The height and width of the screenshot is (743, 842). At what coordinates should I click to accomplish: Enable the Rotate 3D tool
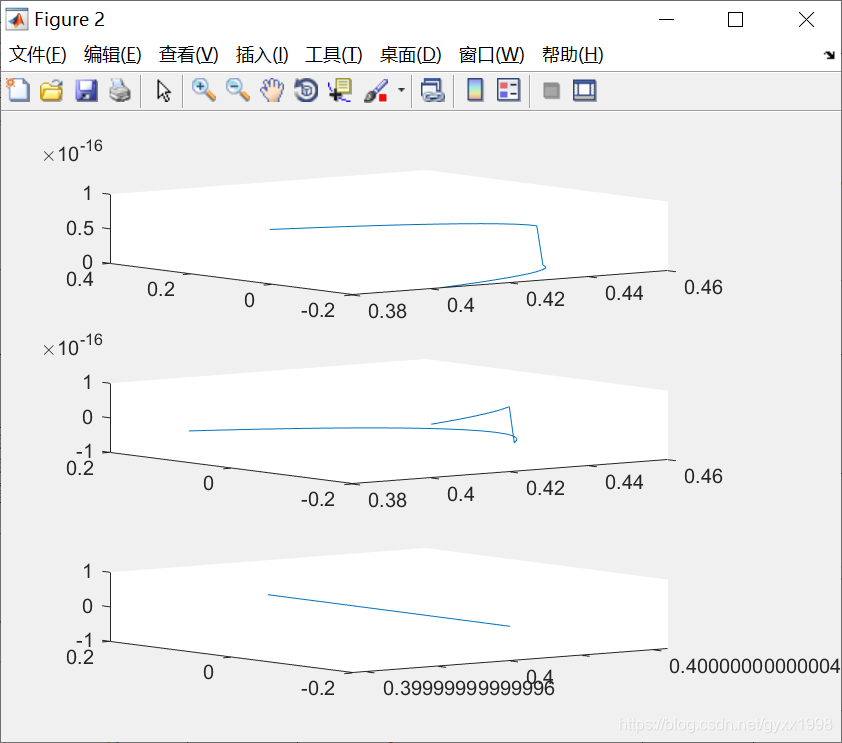tap(306, 90)
